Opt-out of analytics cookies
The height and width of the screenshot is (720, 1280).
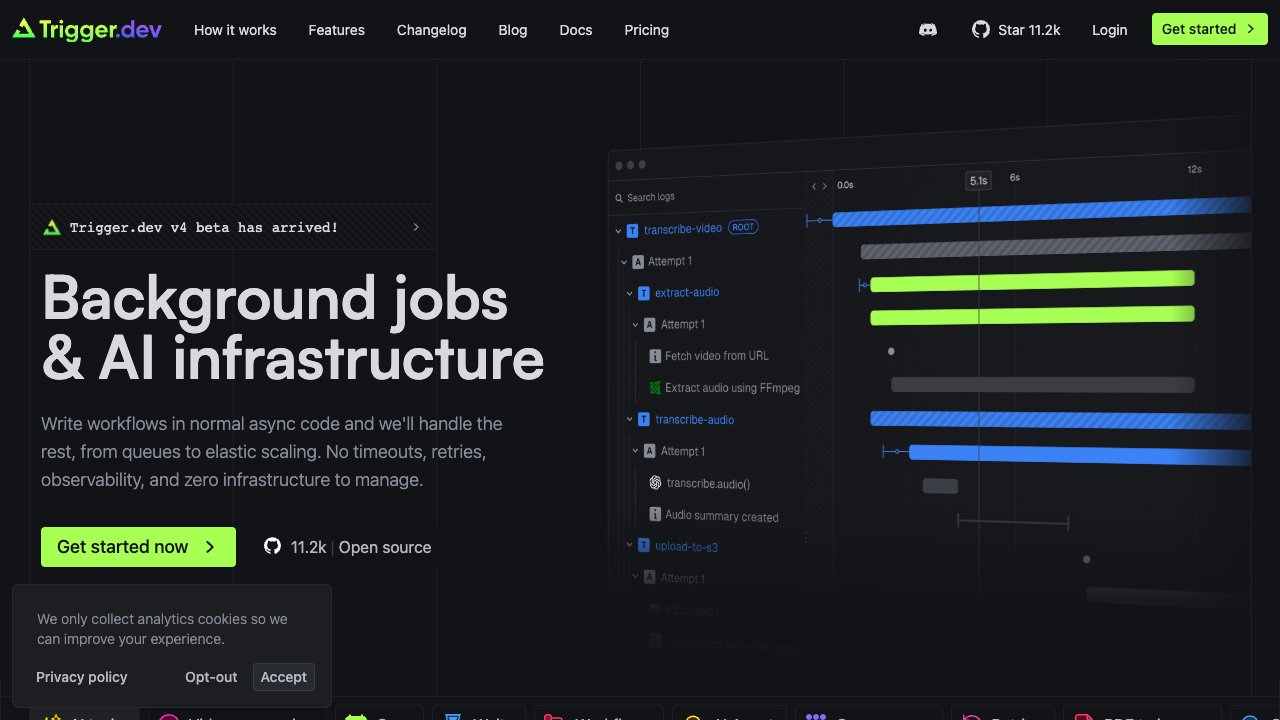[x=211, y=677]
